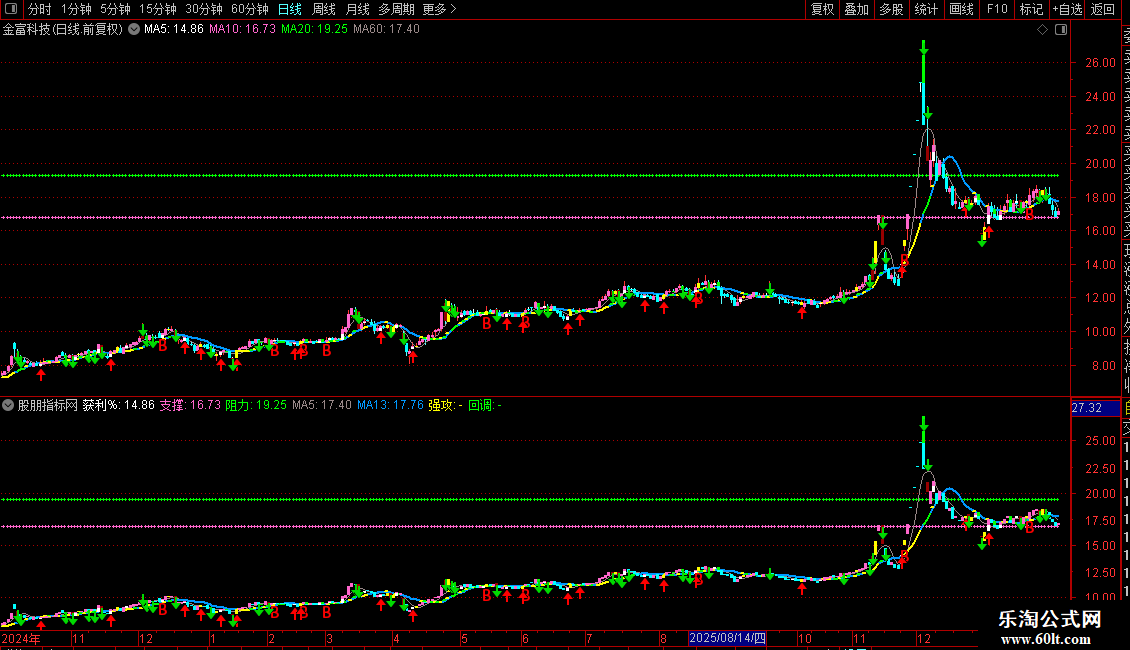Select the 日线 daily tab
1130x650 pixels.
coord(290,9)
